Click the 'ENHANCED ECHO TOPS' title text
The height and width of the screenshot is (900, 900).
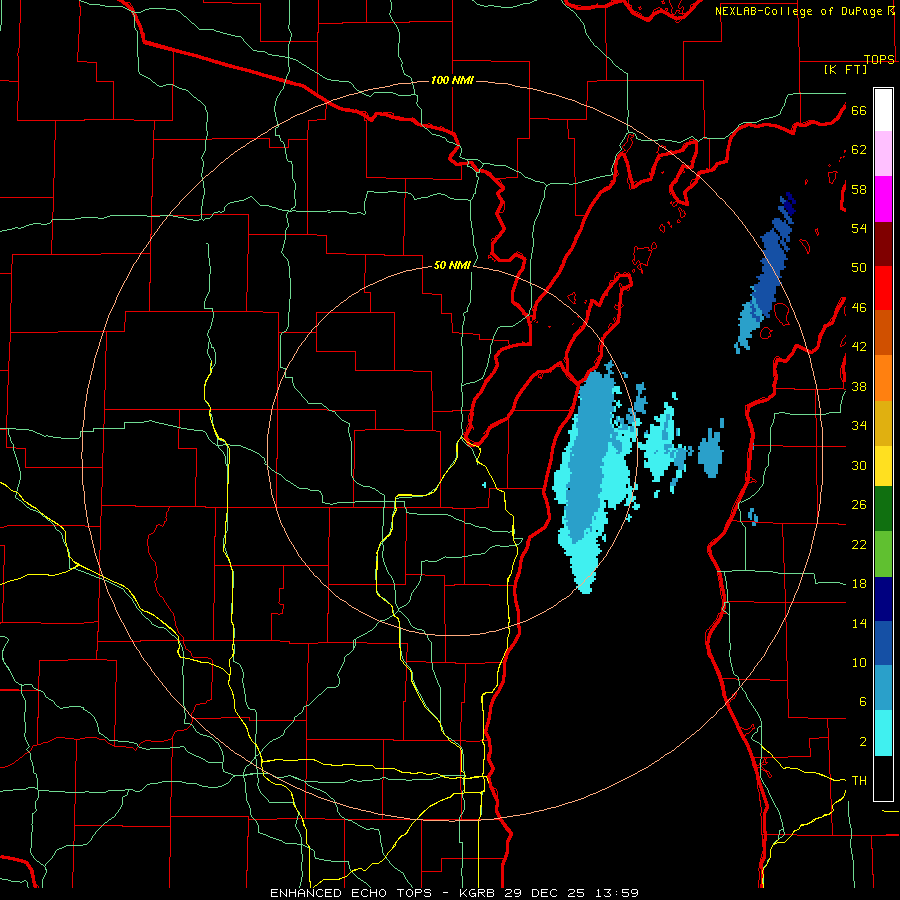[x=352, y=893]
